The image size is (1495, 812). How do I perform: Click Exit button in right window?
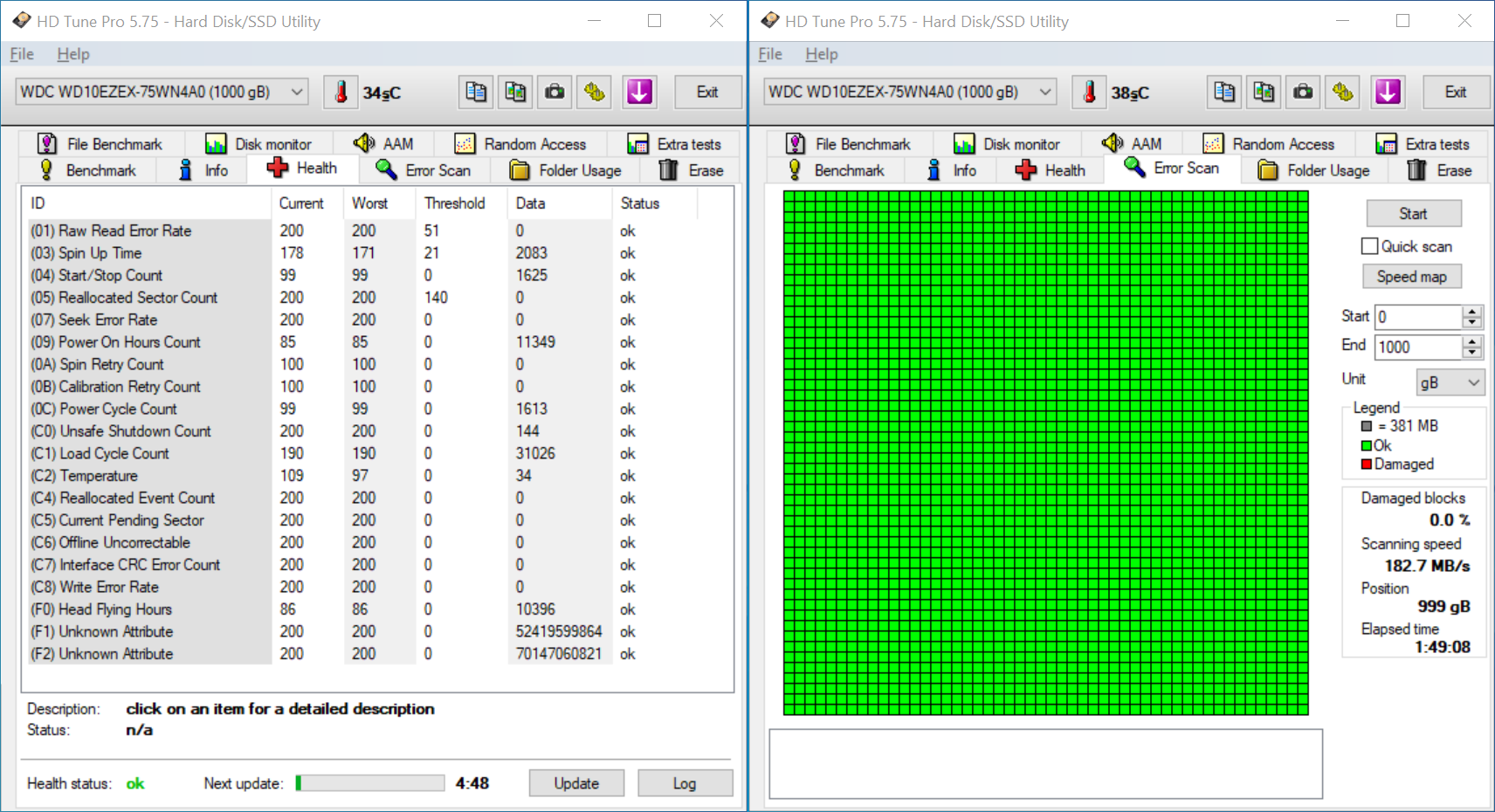pyautogui.click(x=1456, y=92)
